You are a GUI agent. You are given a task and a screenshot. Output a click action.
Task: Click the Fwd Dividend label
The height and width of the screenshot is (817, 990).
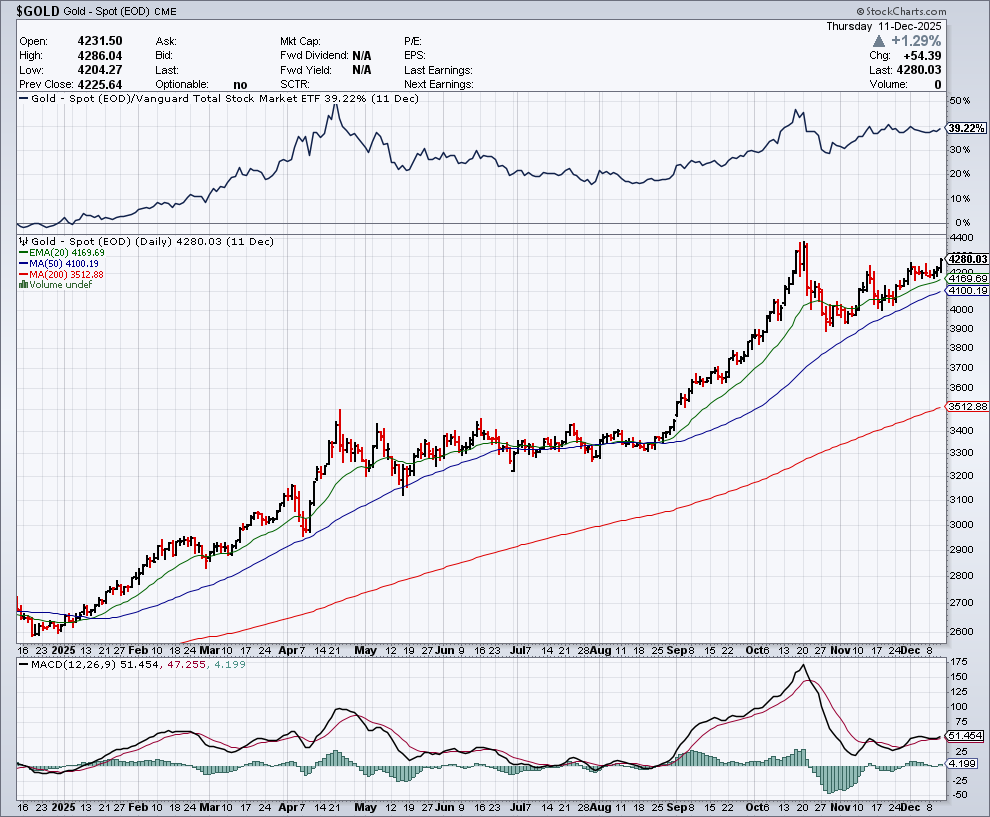pyautogui.click(x=314, y=56)
